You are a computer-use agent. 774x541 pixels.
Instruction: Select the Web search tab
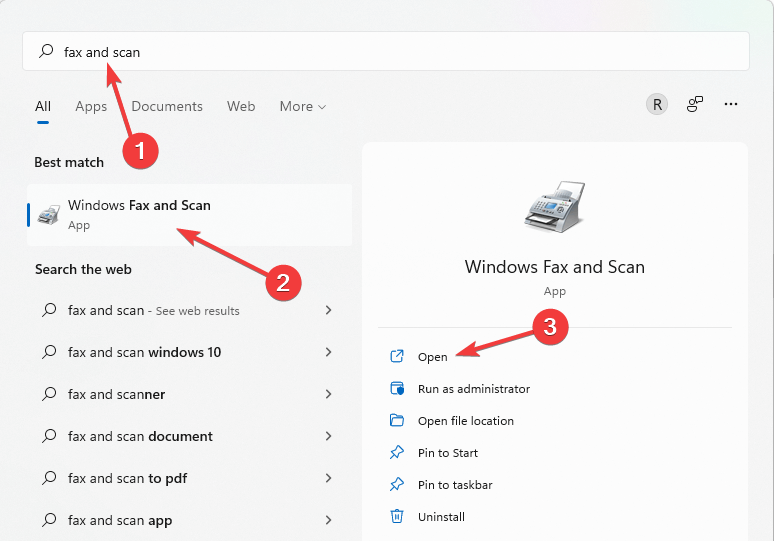pyautogui.click(x=241, y=106)
